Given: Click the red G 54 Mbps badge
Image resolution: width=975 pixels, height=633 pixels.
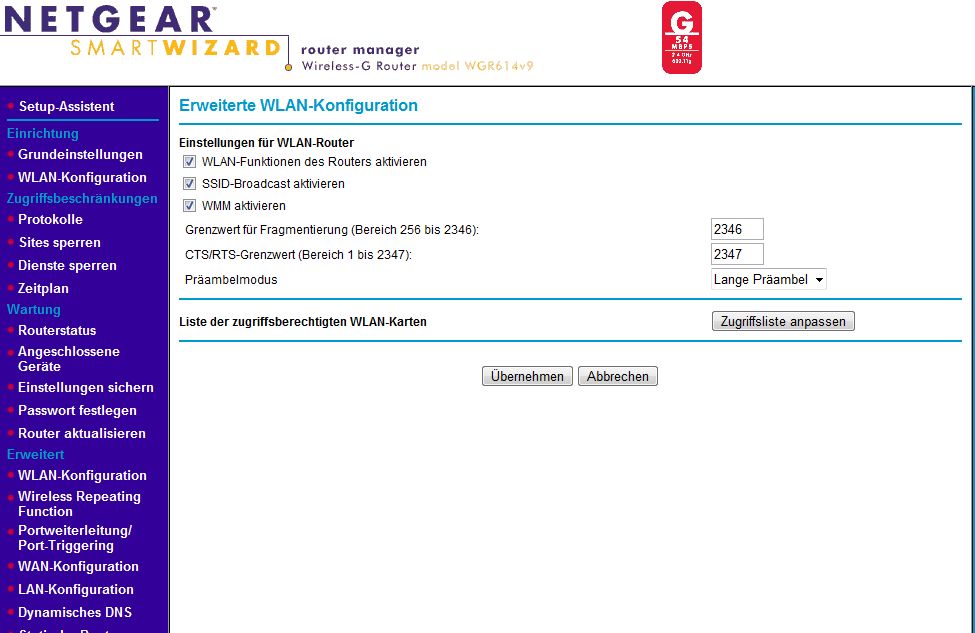Looking at the screenshot, I should (x=682, y=37).
